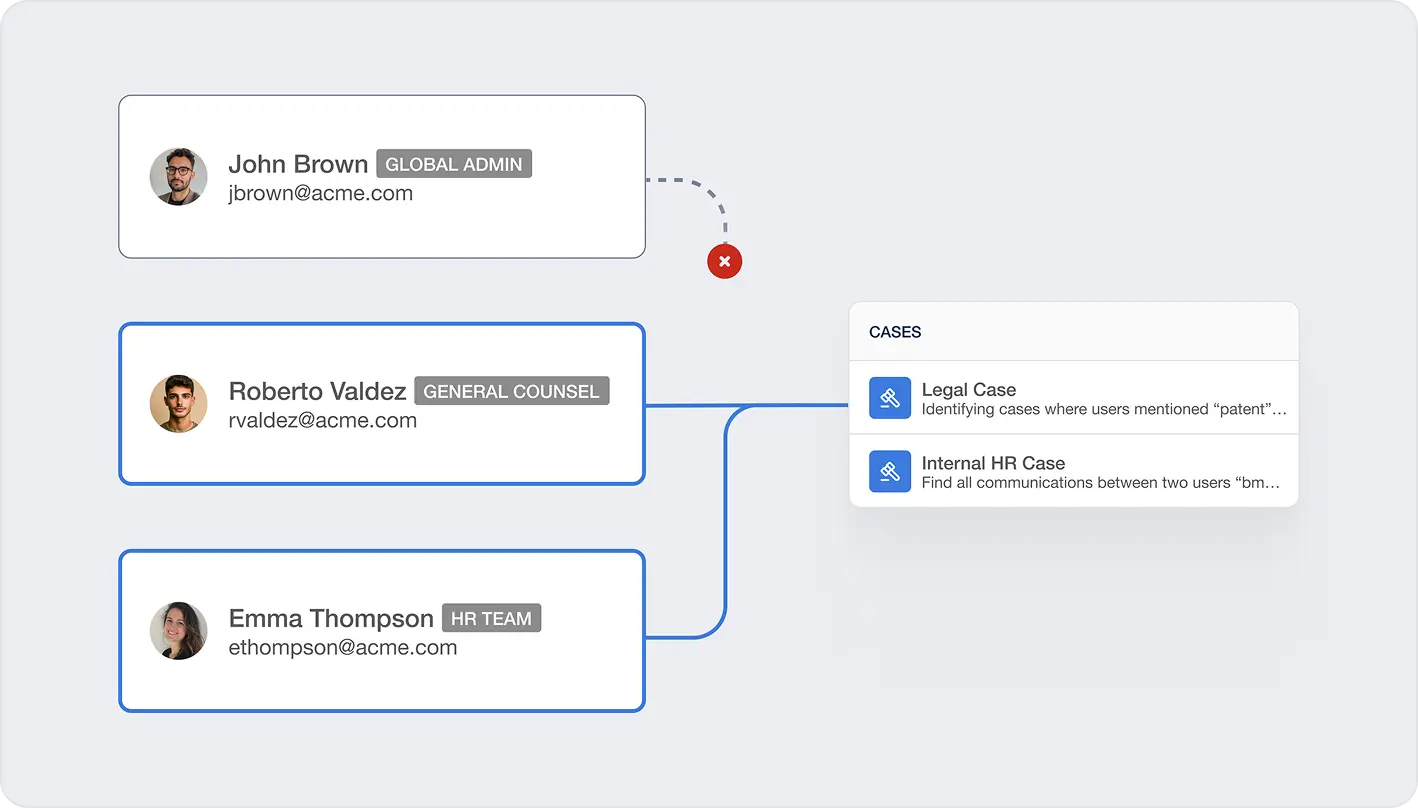The height and width of the screenshot is (808, 1418).
Task: Select Roberto Valdez's profile avatar
Action: pyautogui.click(x=178, y=404)
